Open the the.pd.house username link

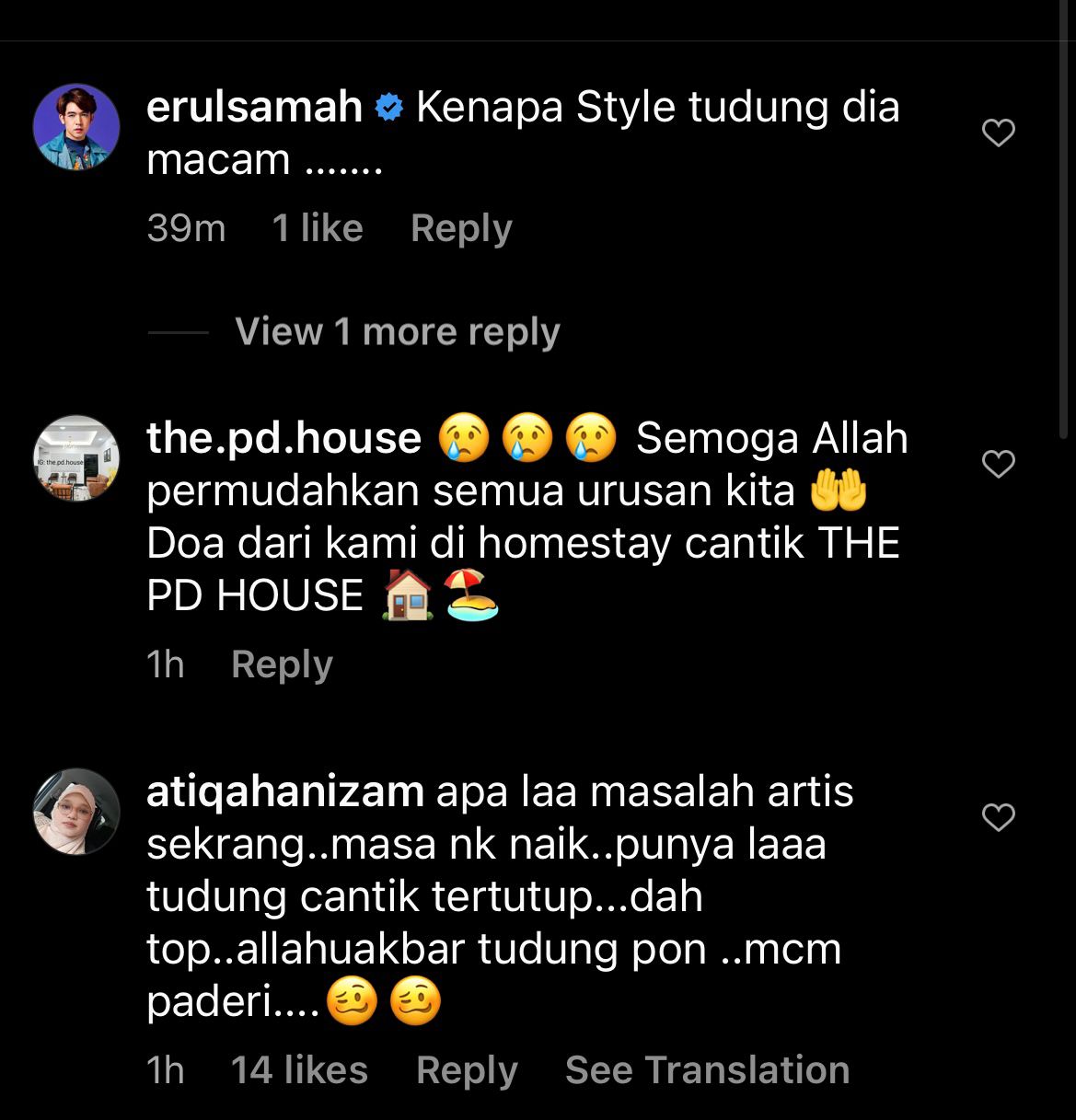pos(283,438)
